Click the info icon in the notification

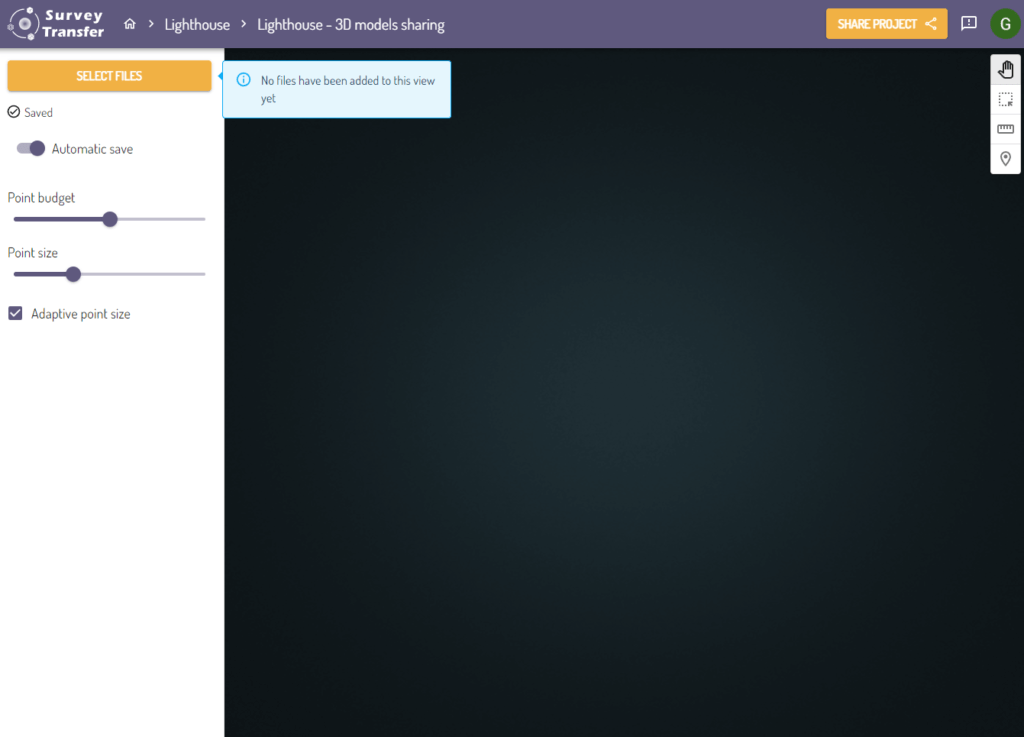[x=243, y=80]
